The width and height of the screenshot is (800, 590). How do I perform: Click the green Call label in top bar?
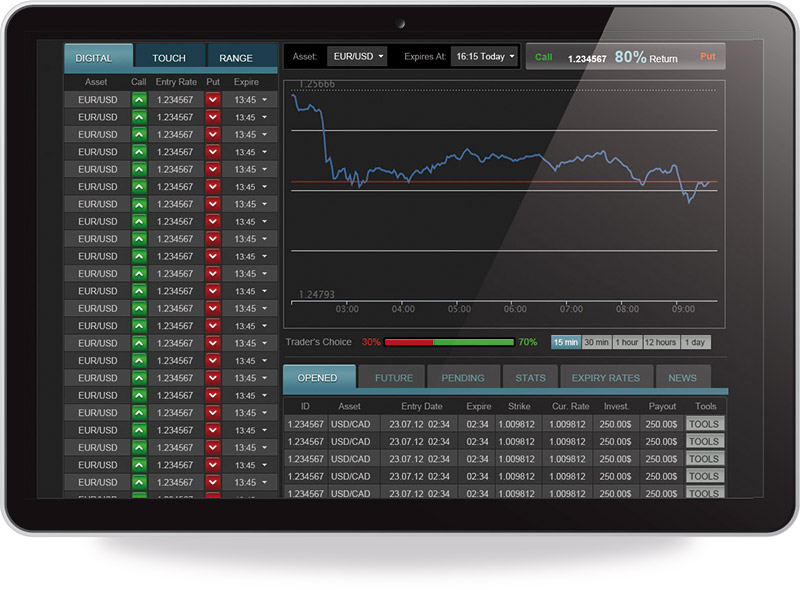pos(543,57)
